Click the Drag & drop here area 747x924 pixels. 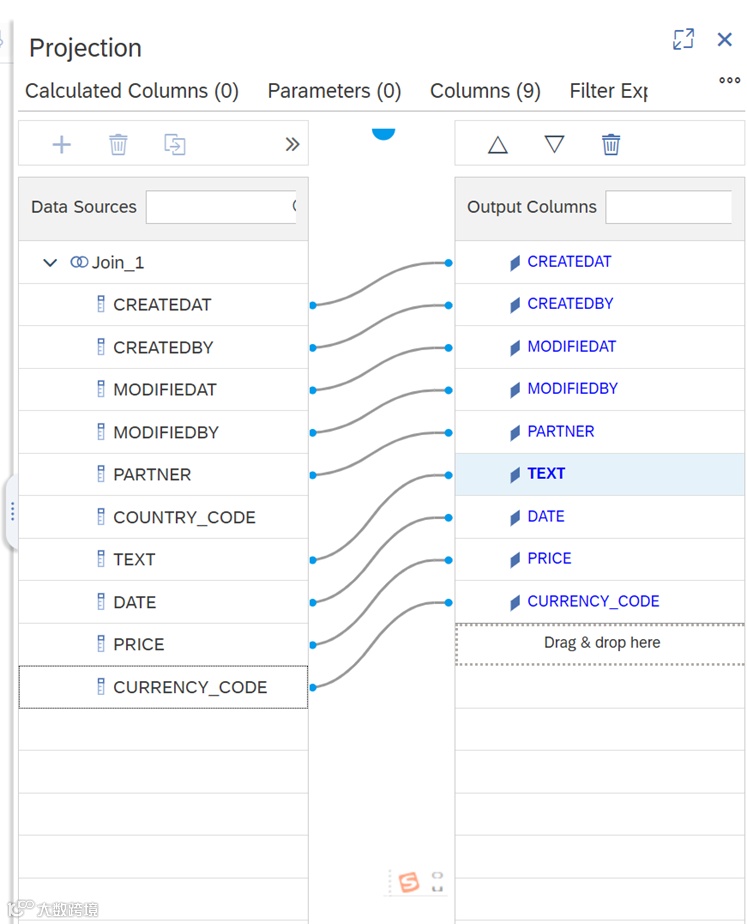pos(601,643)
